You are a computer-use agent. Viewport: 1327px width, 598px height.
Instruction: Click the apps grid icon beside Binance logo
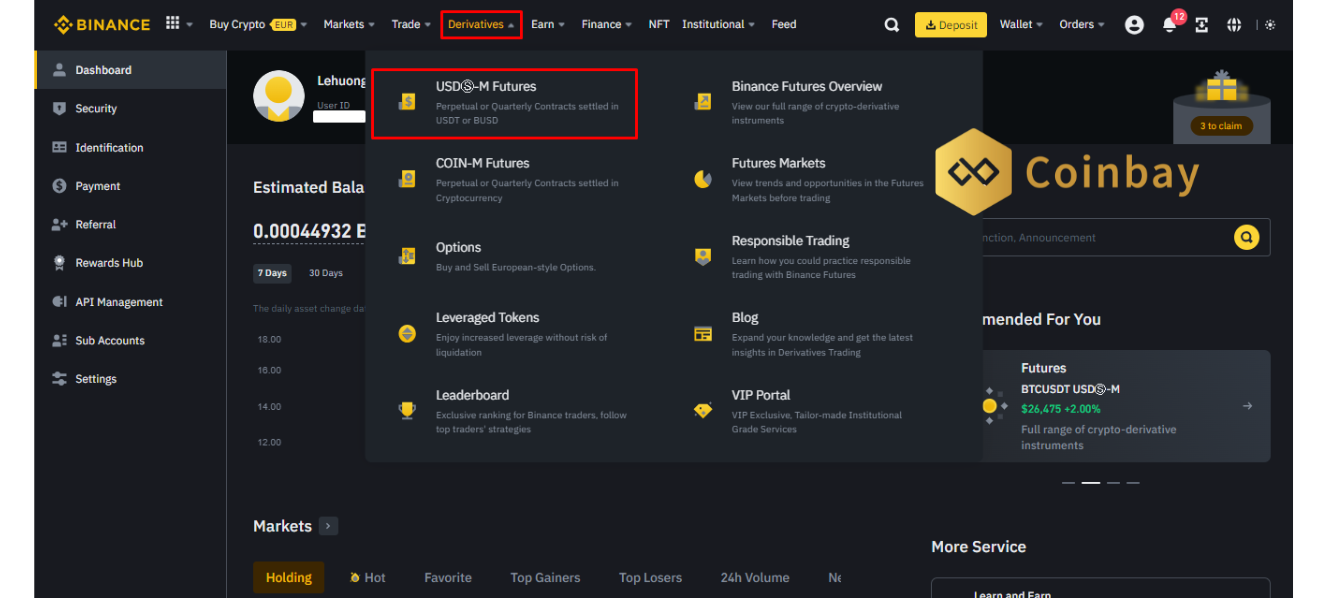coord(170,22)
